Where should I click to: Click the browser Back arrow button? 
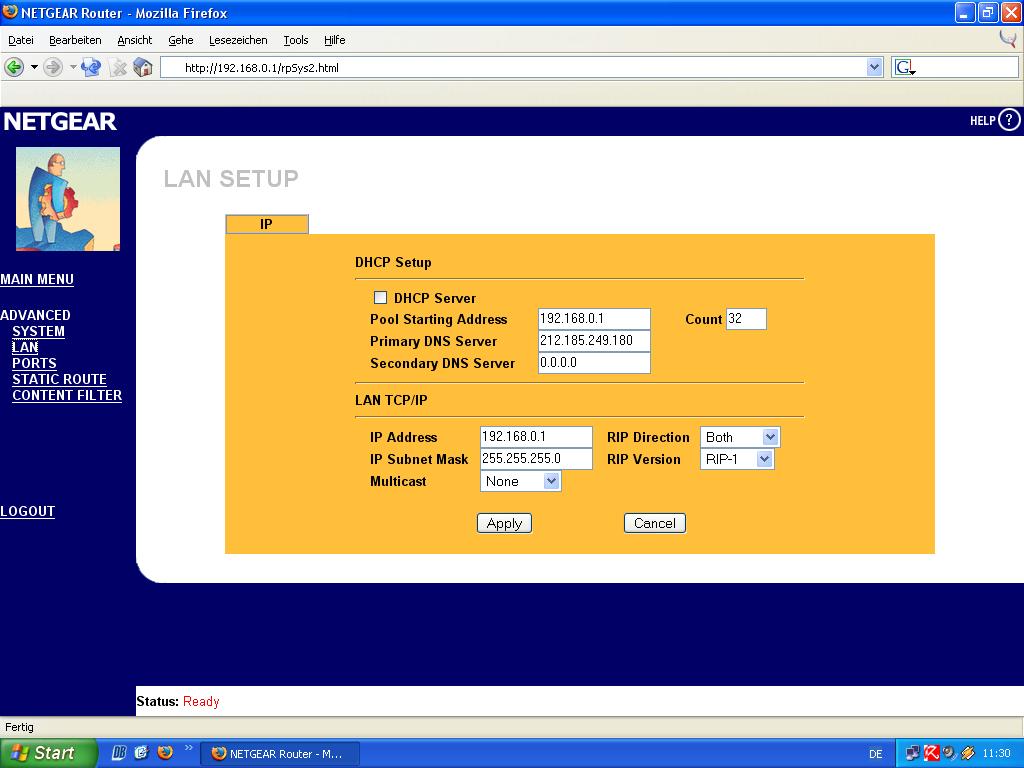[14, 67]
